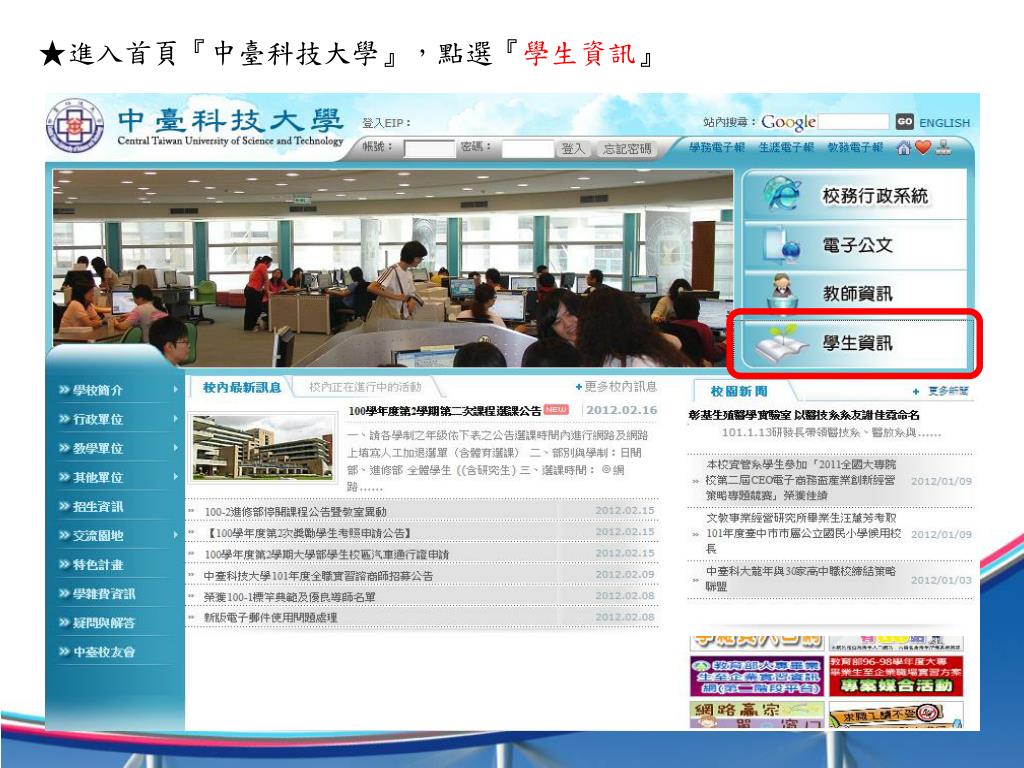Open 100-2進修部停開課程公告暨教室異動 news
This screenshot has height=768, width=1024.
pos(295,511)
